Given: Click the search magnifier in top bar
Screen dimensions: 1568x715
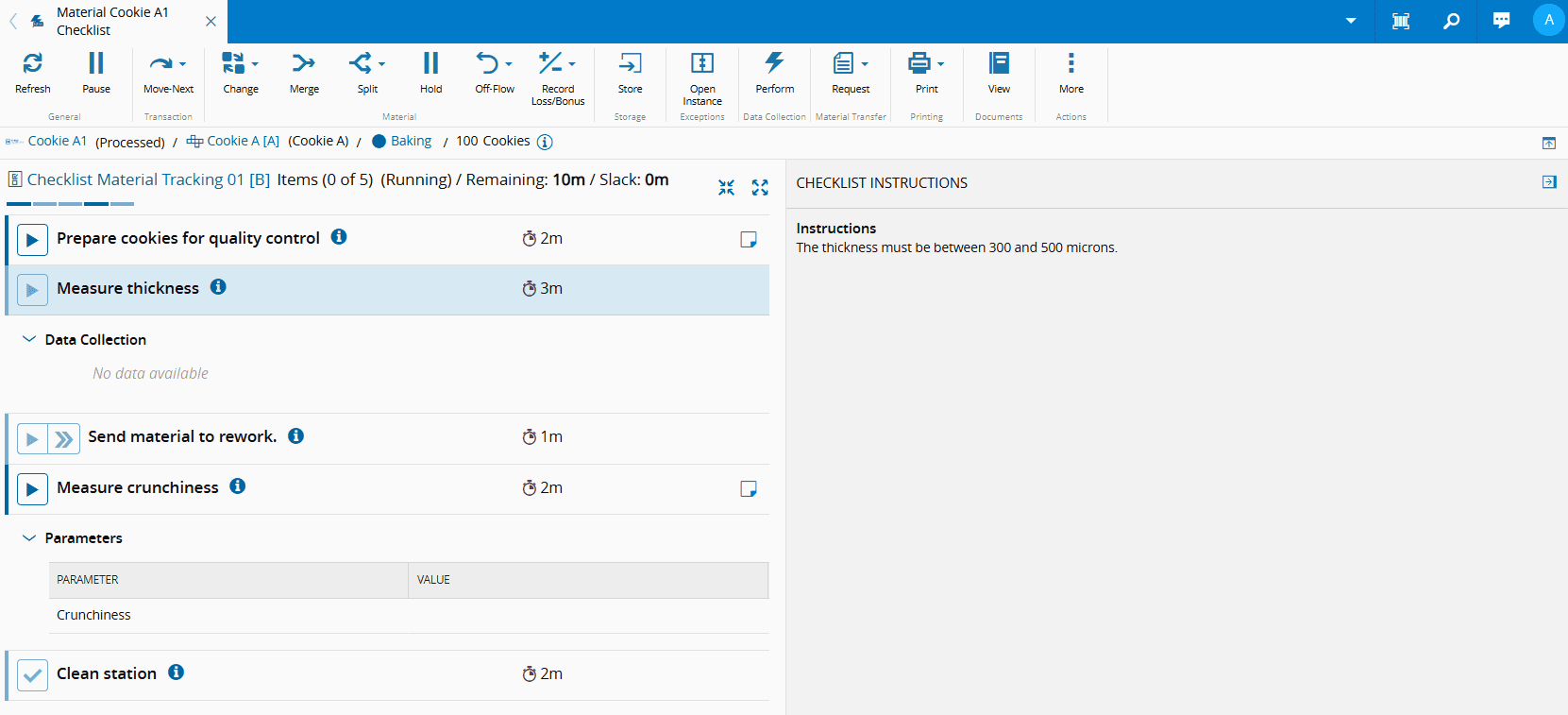Looking at the screenshot, I should coord(1451,21).
